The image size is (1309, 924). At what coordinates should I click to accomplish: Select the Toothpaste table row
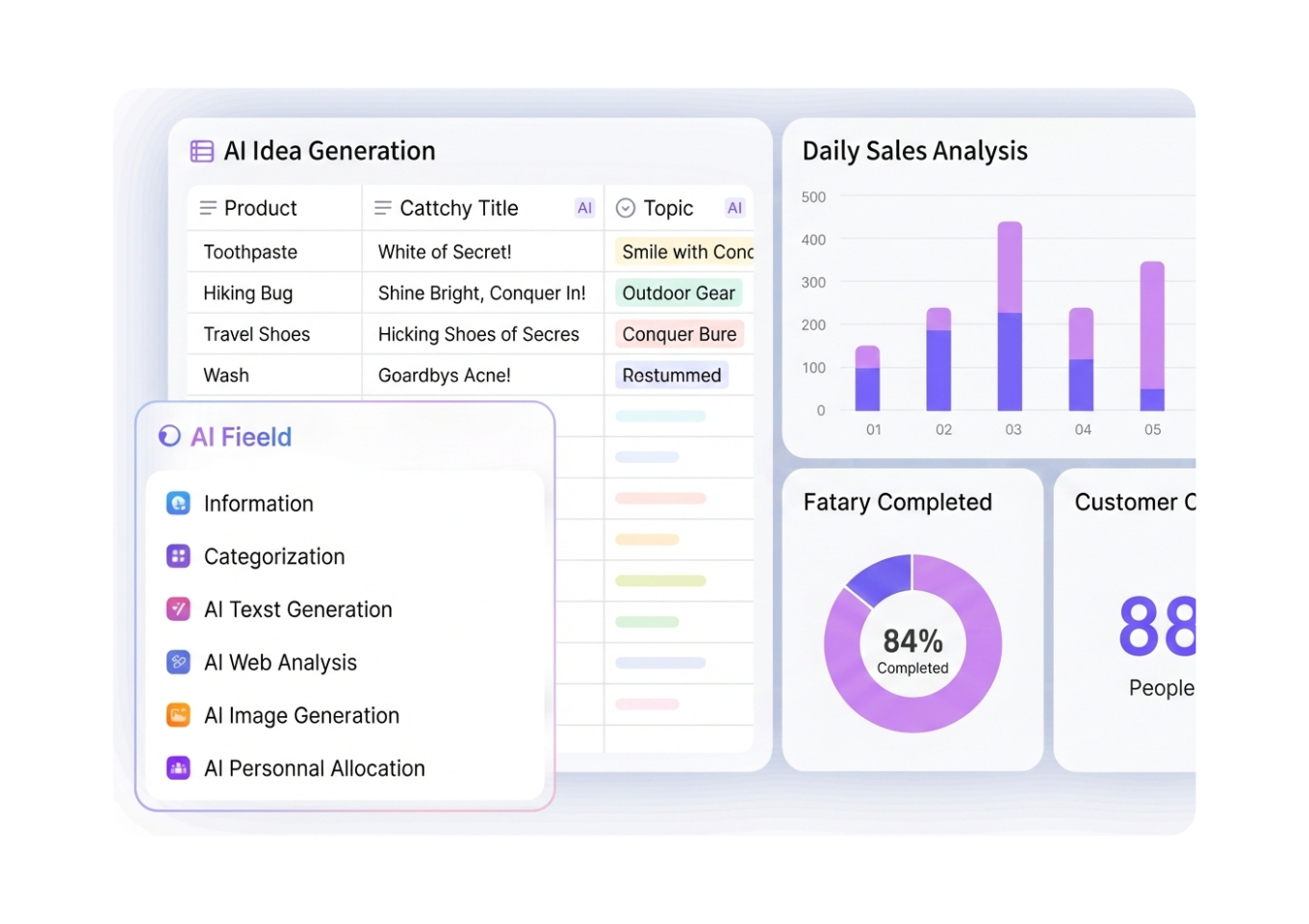(249, 251)
